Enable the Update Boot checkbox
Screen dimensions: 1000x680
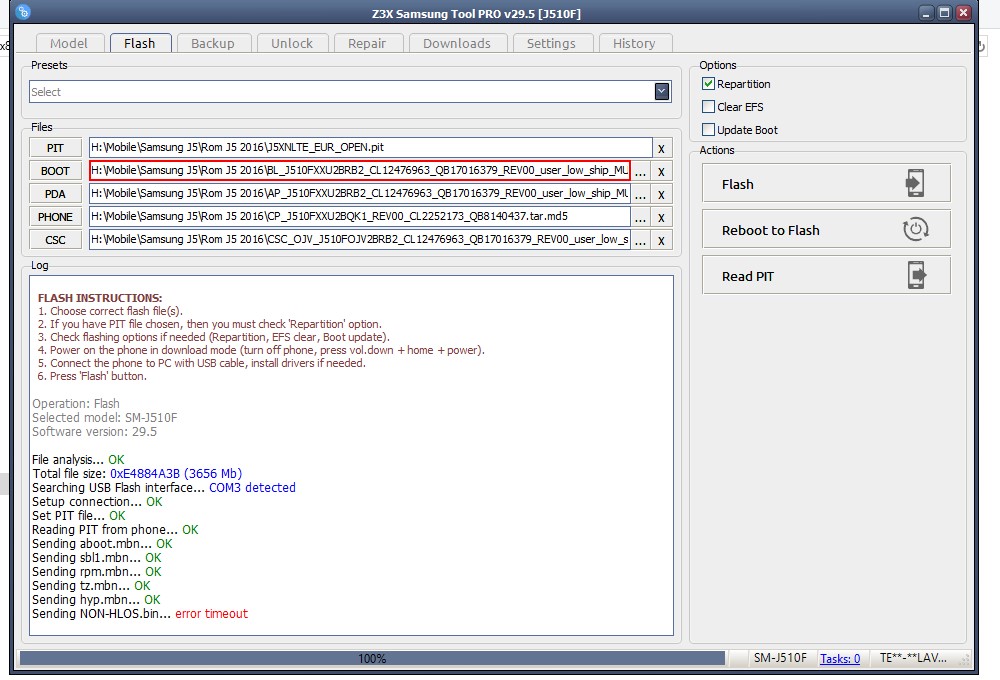click(708, 129)
